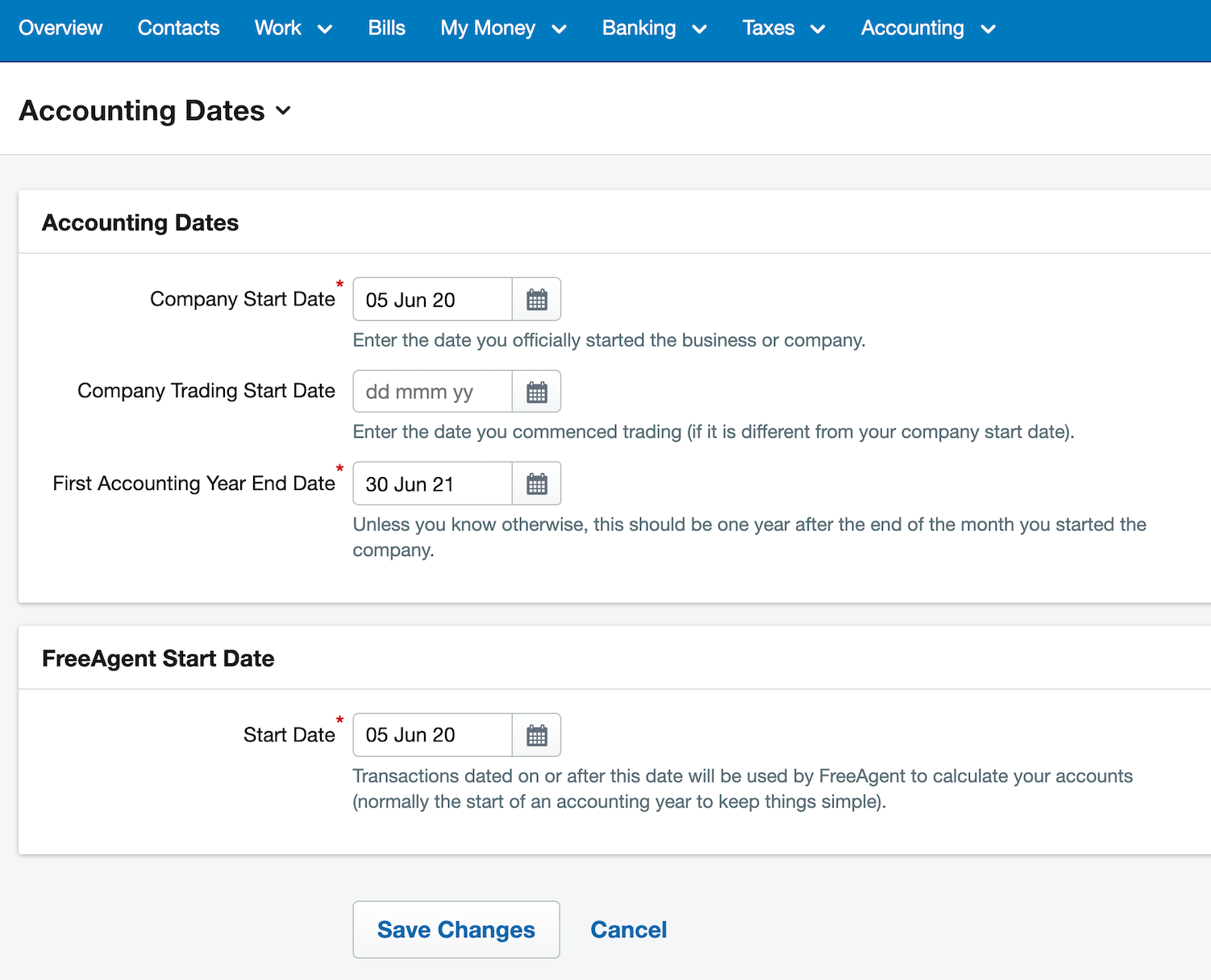Open the Bills page
Image resolution: width=1211 pixels, height=980 pixels.
[386, 28]
